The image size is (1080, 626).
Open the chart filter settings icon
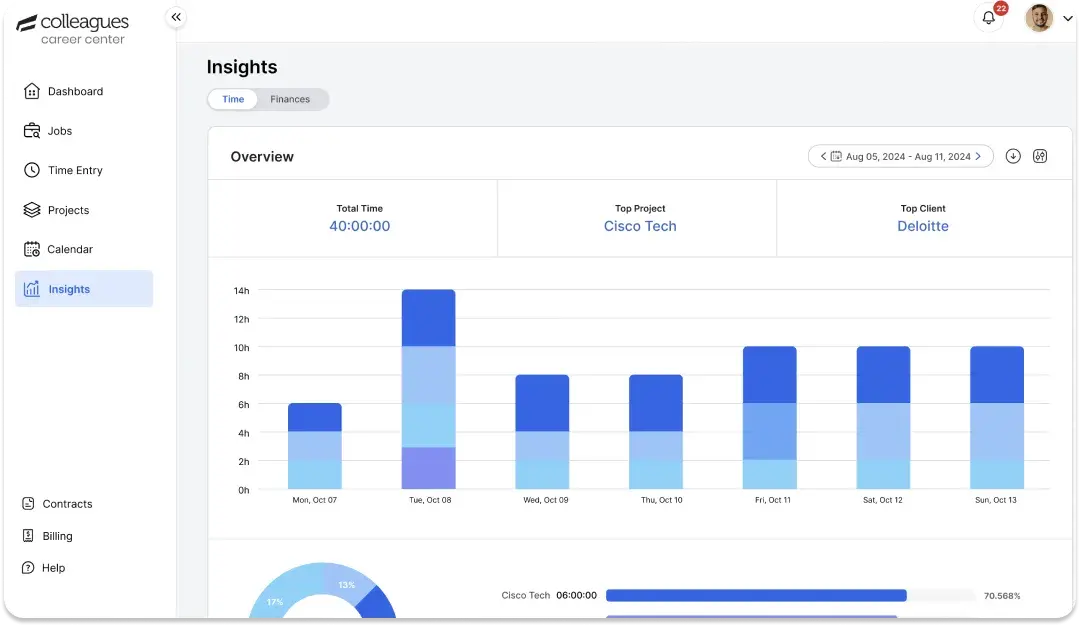coord(1040,156)
